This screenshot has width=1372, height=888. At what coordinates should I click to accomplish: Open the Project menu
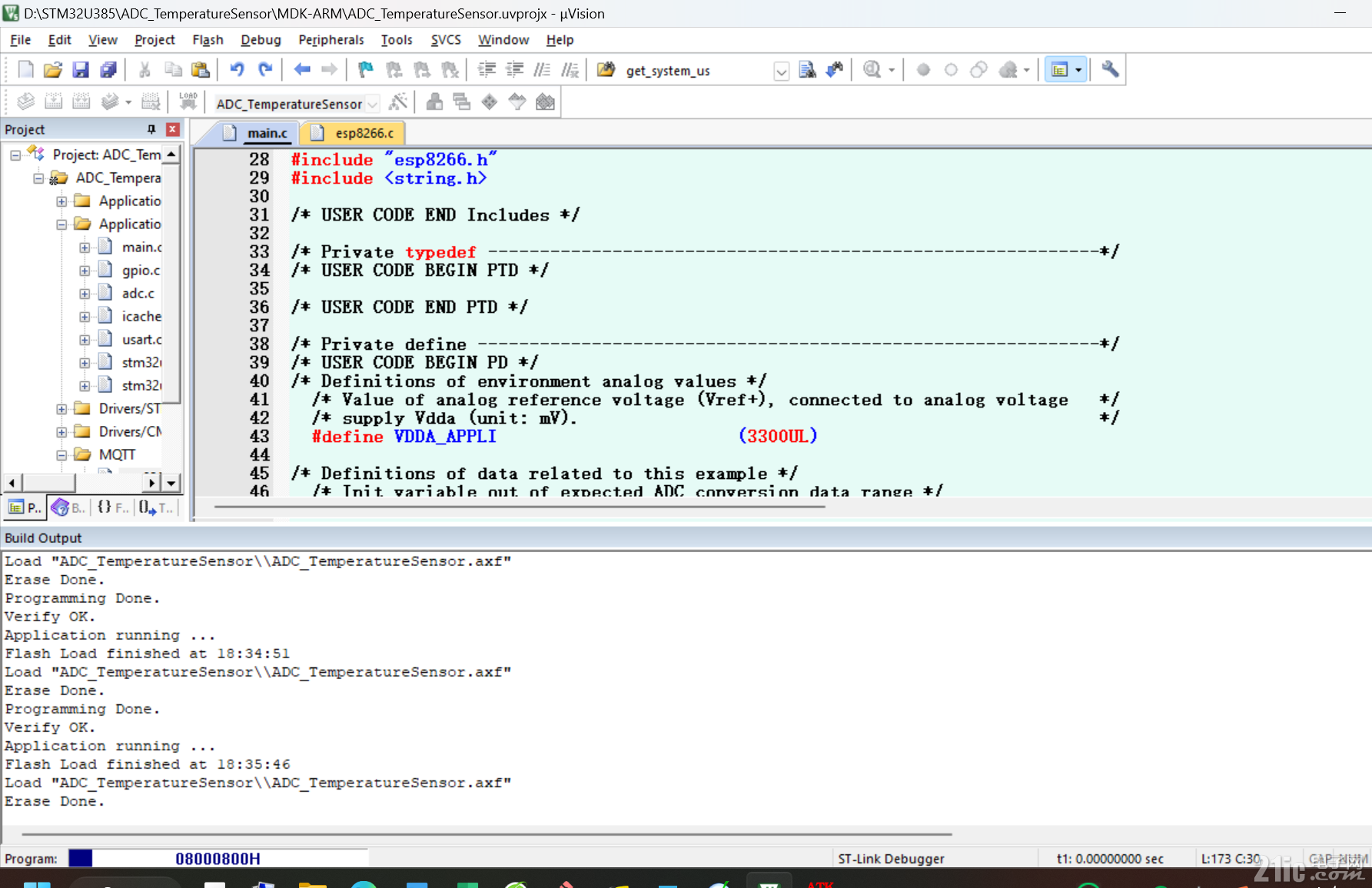point(154,40)
